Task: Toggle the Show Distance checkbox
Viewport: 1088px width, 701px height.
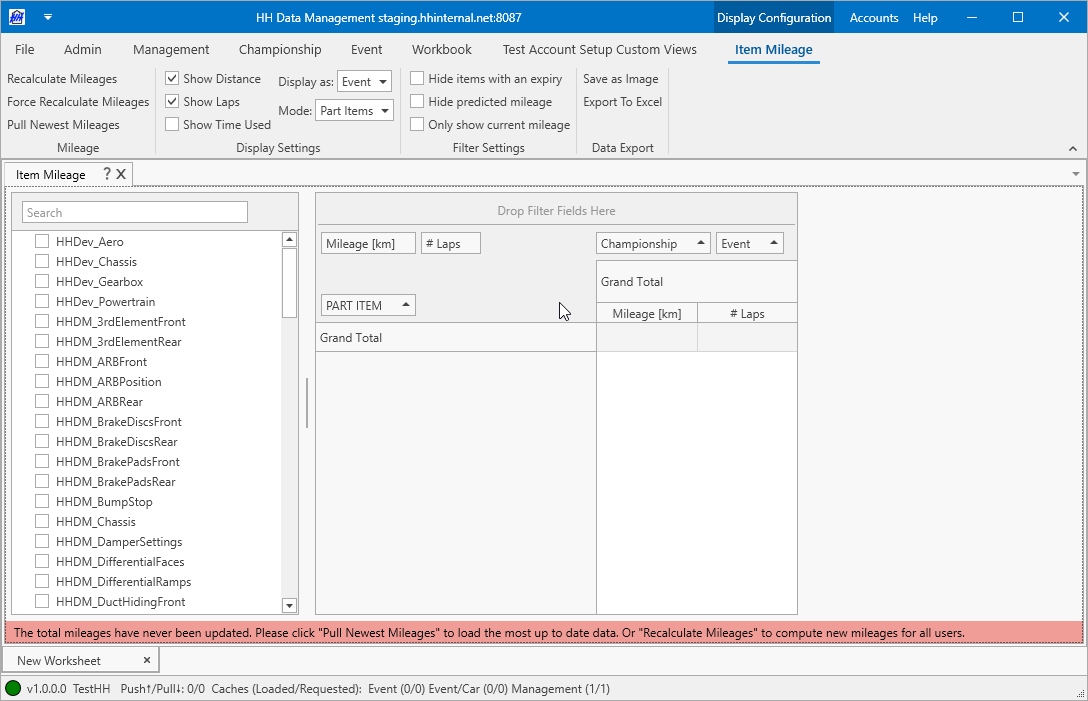Action: point(172,78)
